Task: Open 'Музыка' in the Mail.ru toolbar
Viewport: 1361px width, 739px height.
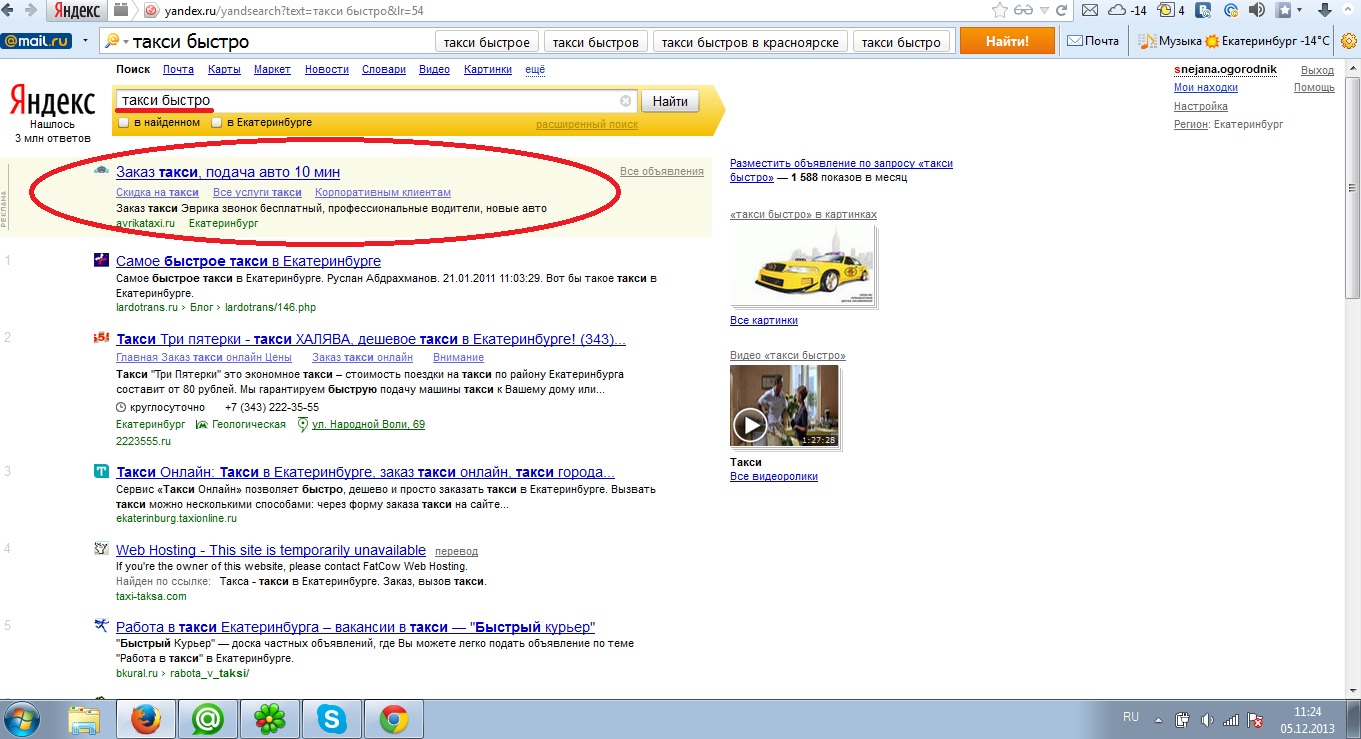Action: click(x=1170, y=41)
